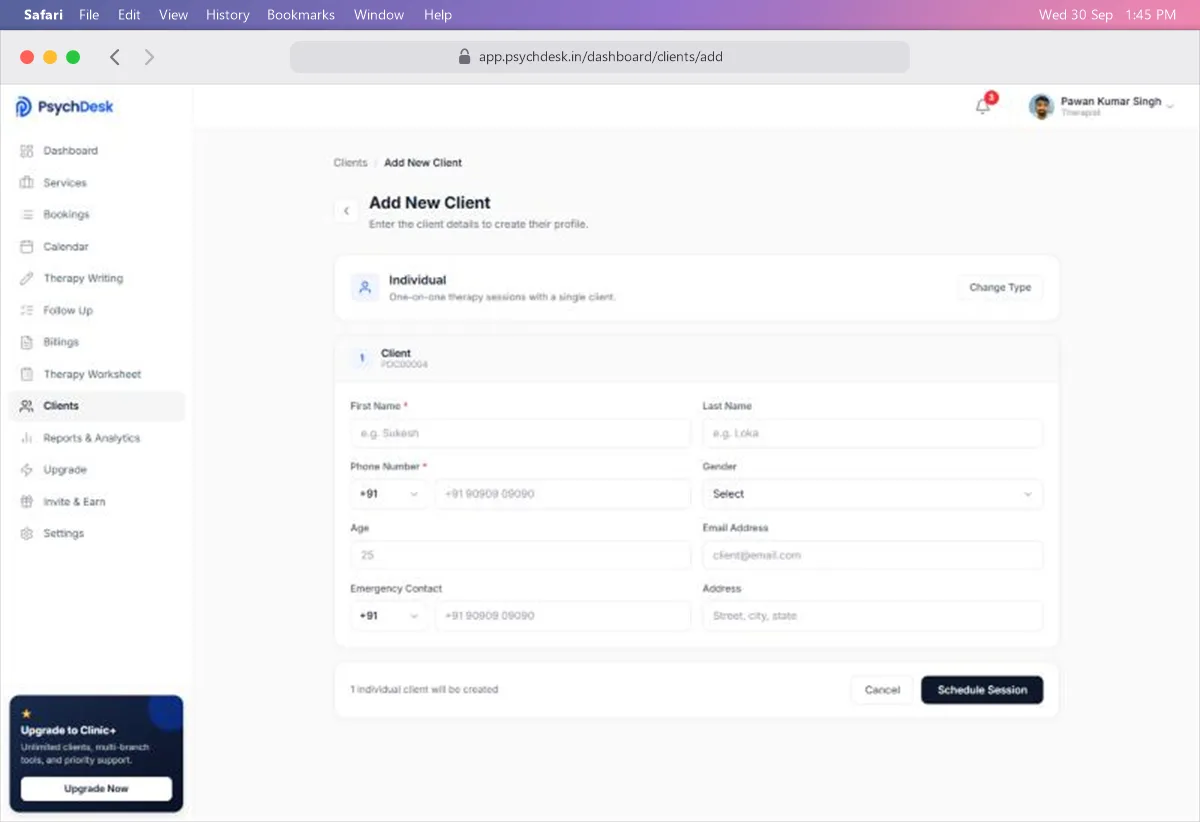Screen dimensions: 1200x822
Task: Click the Services briefcase icon
Action: coord(27,183)
